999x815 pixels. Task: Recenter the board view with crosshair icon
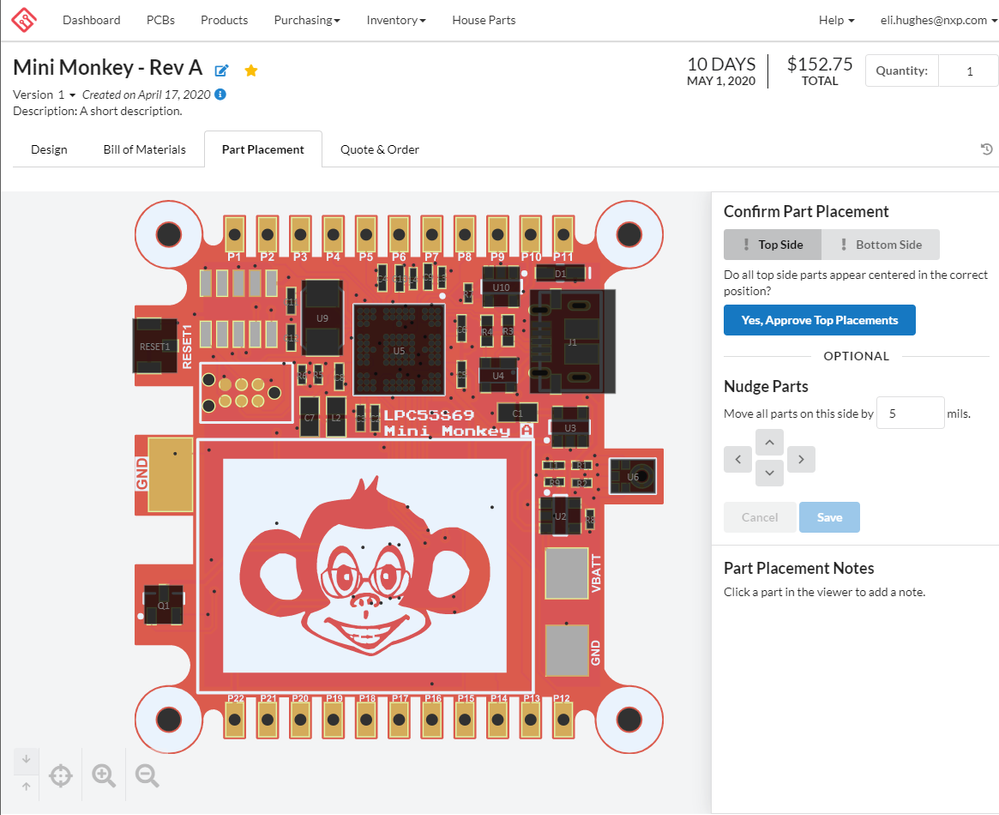click(x=60, y=774)
